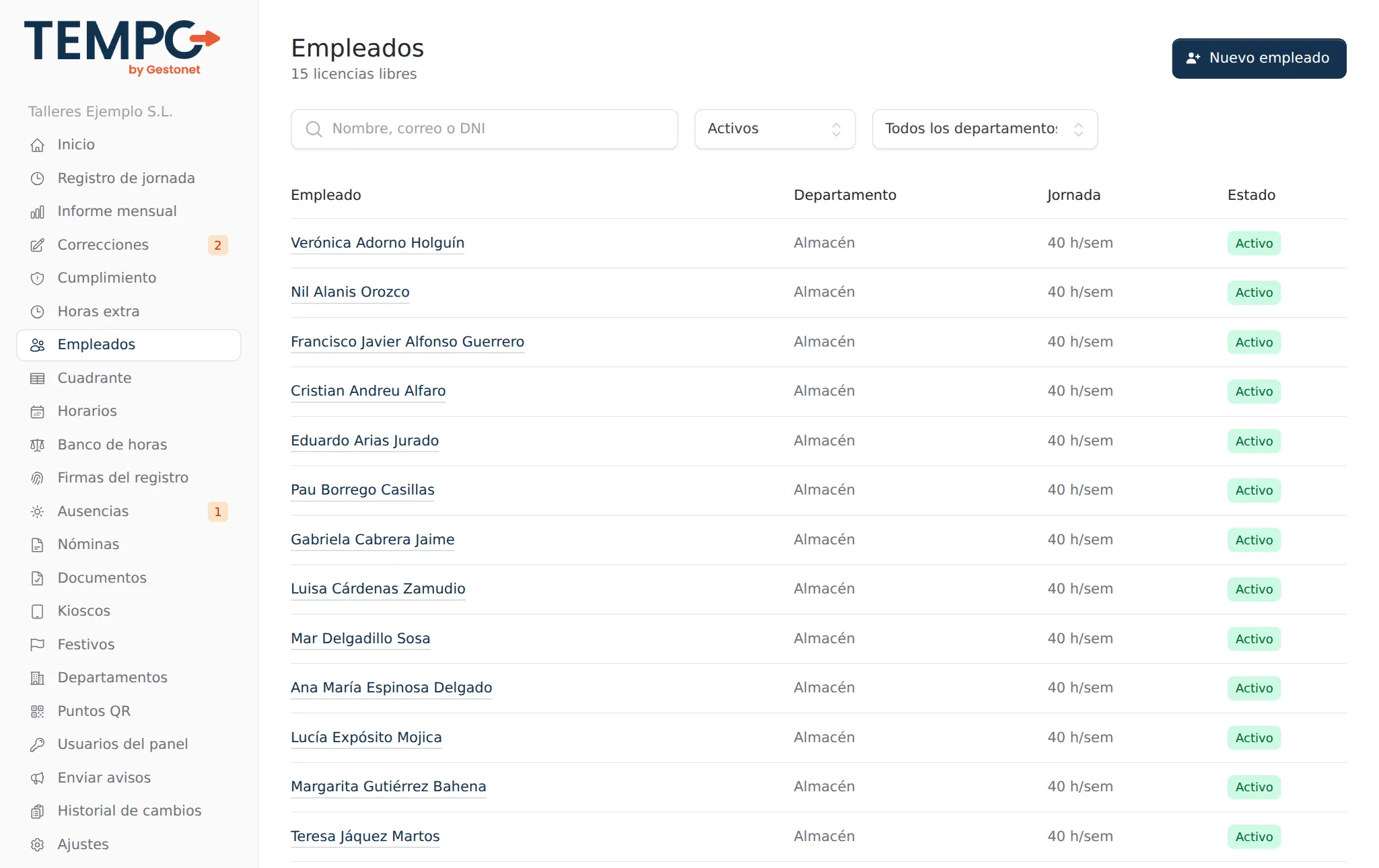
Task: Click the Horas extra clock icon
Action: coord(38,312)
